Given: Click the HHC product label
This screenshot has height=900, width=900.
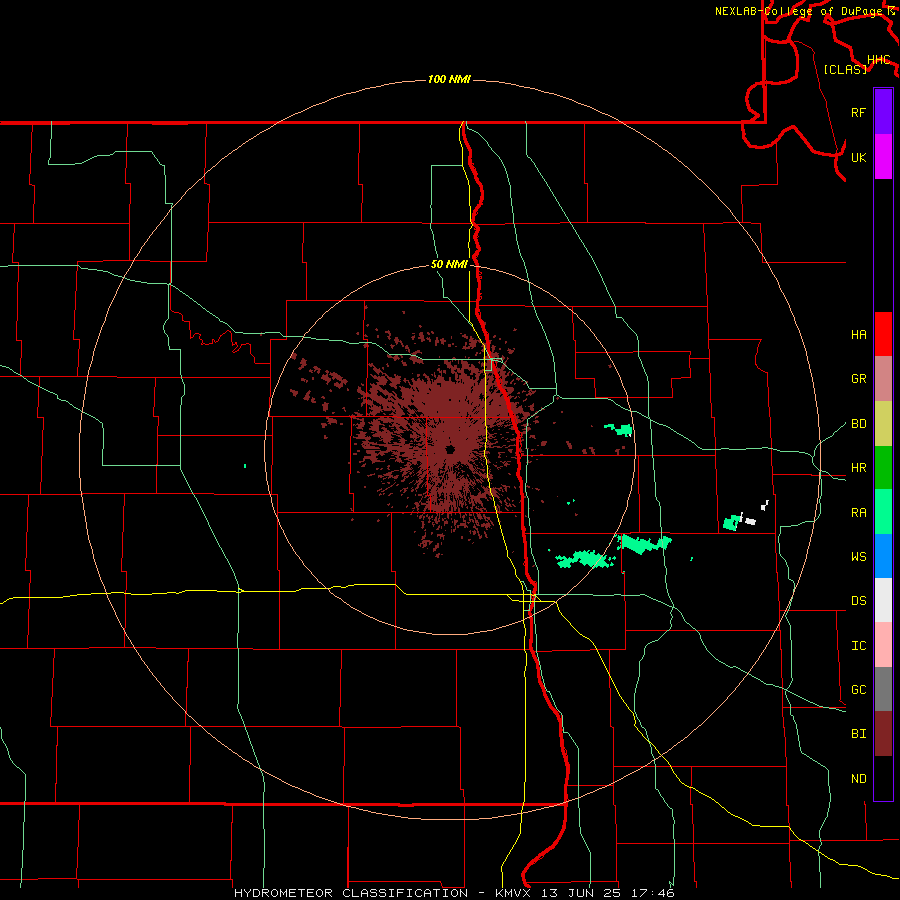Looking at the screenshot, I should (879, 60).
